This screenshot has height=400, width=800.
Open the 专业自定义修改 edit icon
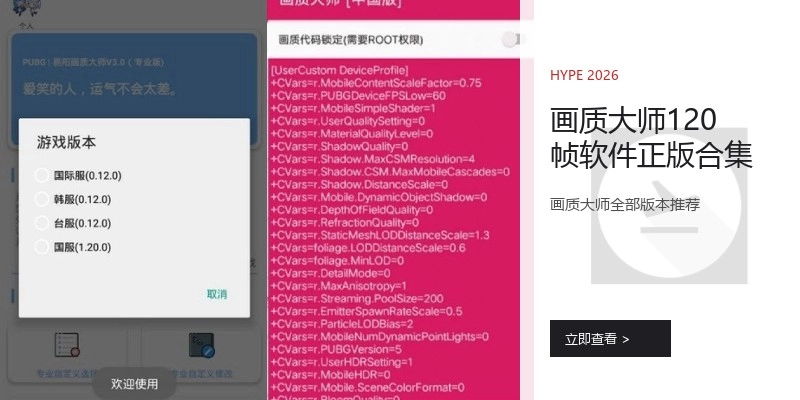(202, 345)
